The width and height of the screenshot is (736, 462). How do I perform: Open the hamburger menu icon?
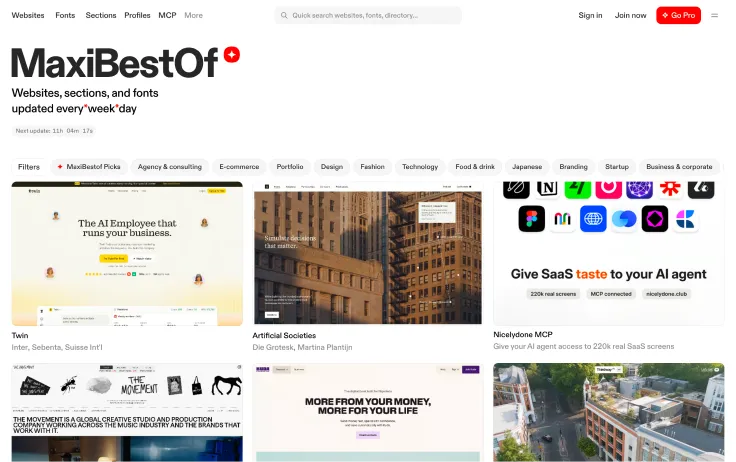[714, 15]
